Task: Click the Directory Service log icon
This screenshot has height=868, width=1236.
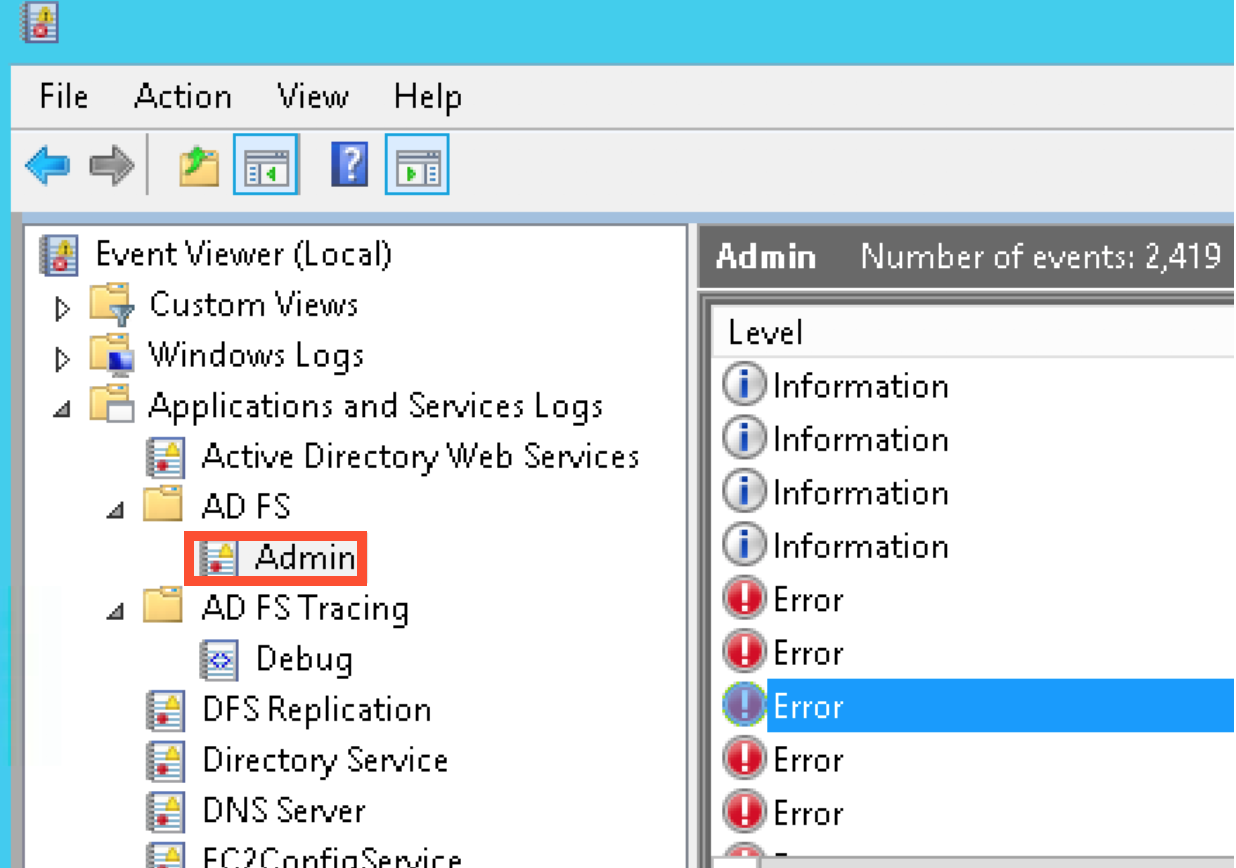Action: tap(165, 761)
